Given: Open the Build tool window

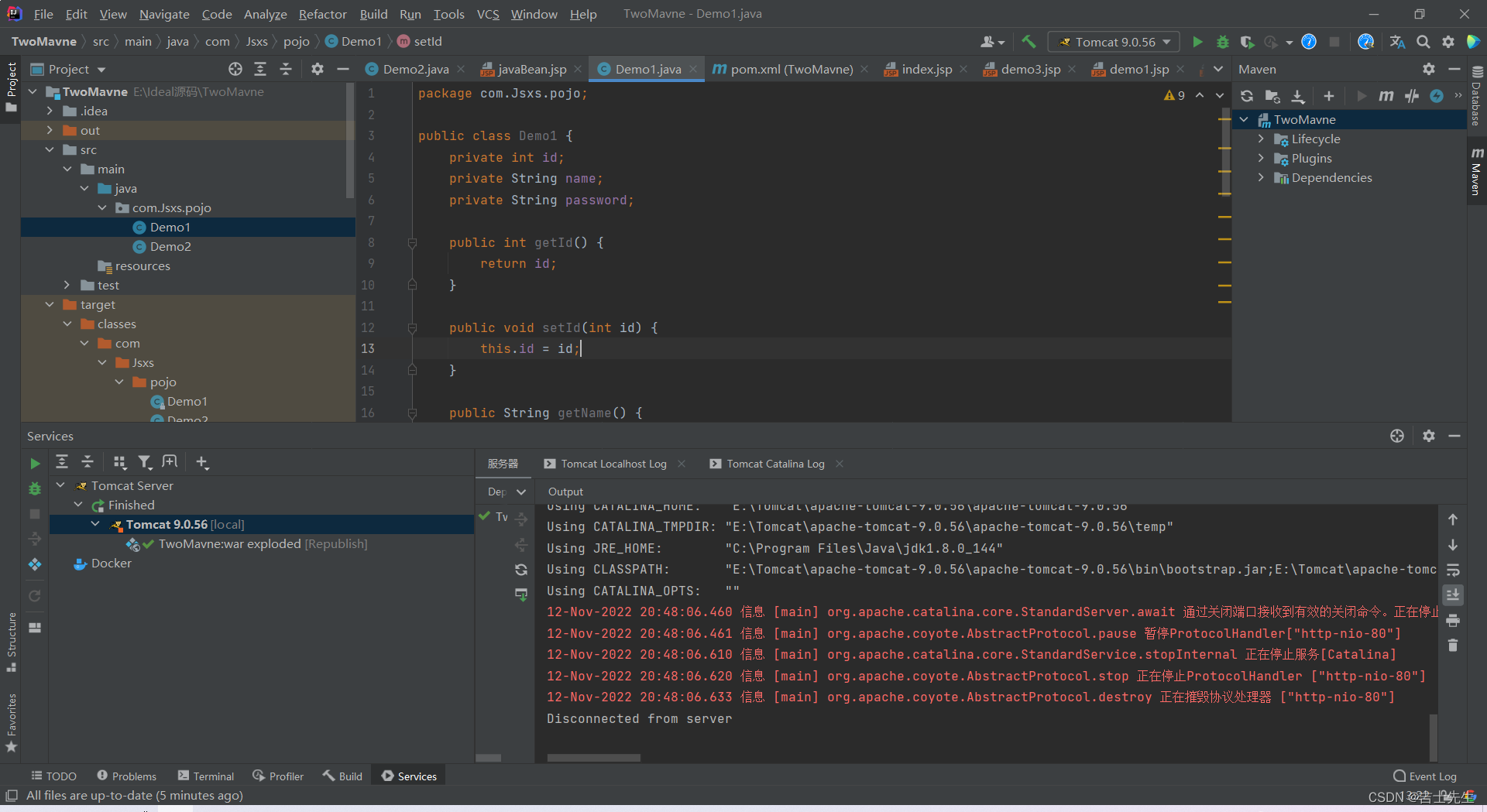Looking at the screenshot, I should pos(342,776).
